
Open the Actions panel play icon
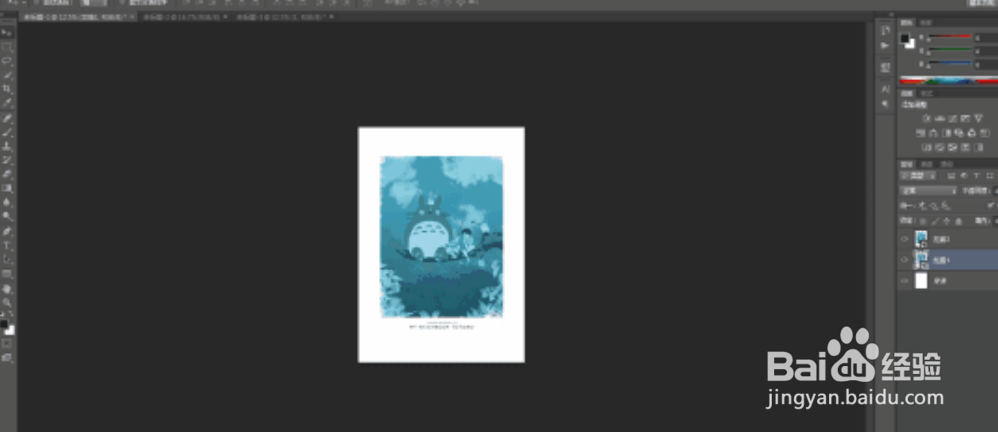click(x=885, y=46)
